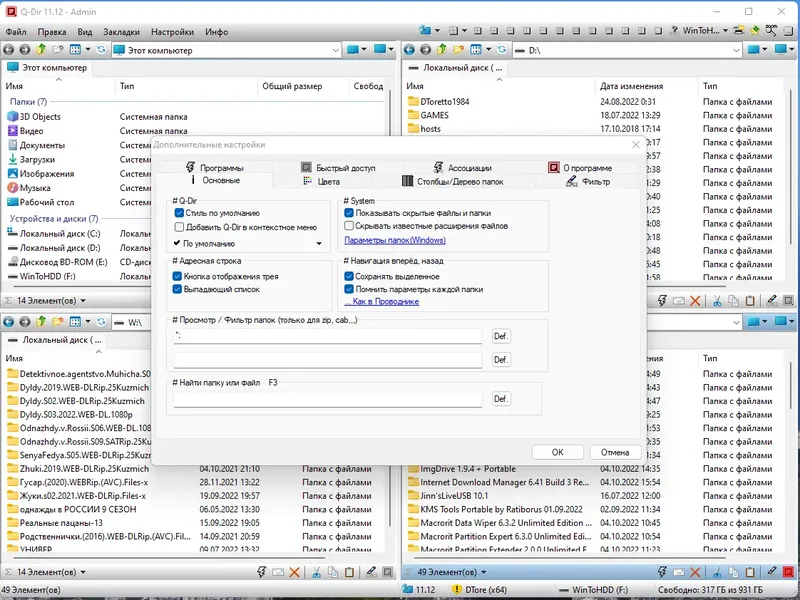Enable Скрывать известные расширения файлов

tap(349, 226)
